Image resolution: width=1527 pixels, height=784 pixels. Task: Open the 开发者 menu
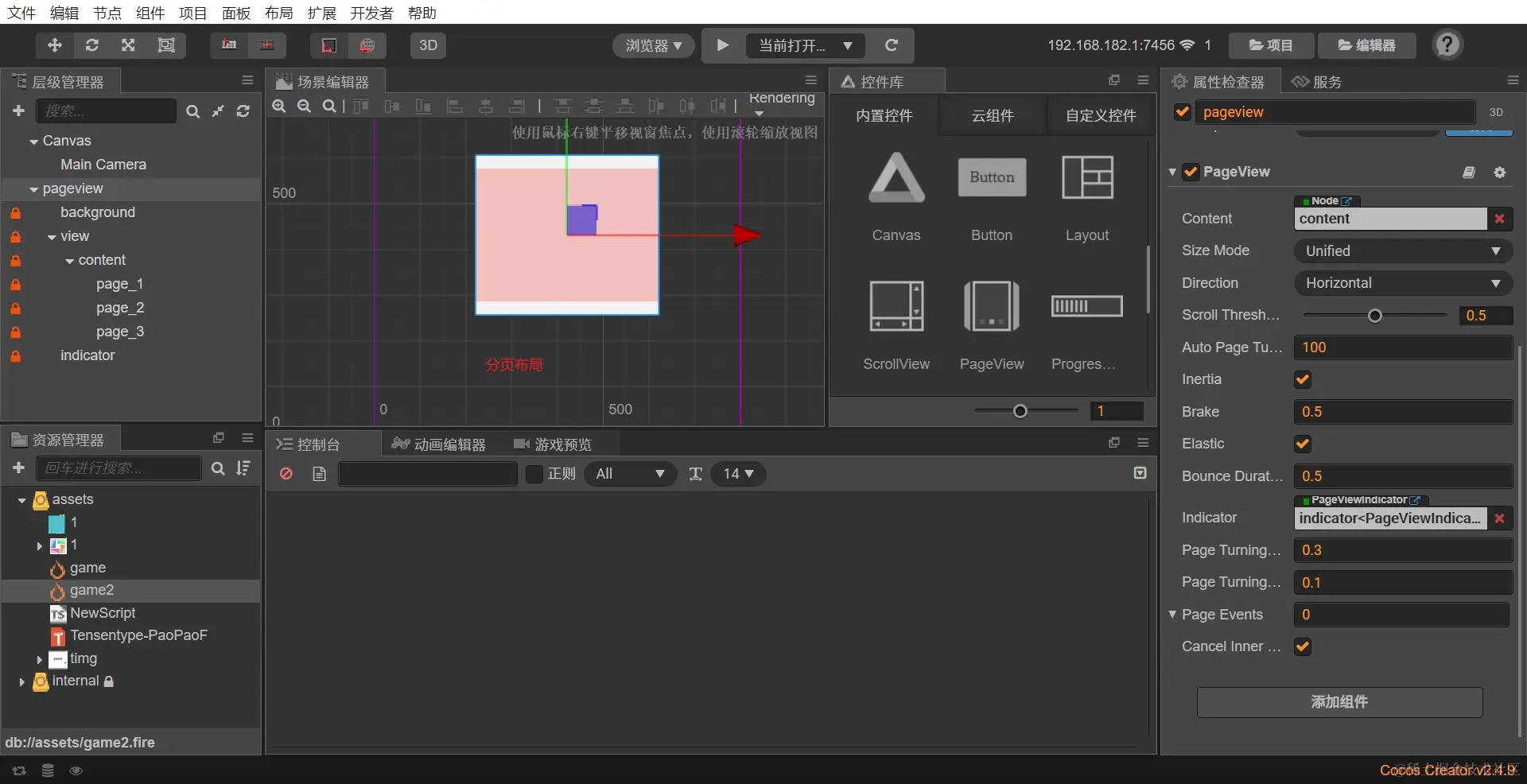point(371,13)
